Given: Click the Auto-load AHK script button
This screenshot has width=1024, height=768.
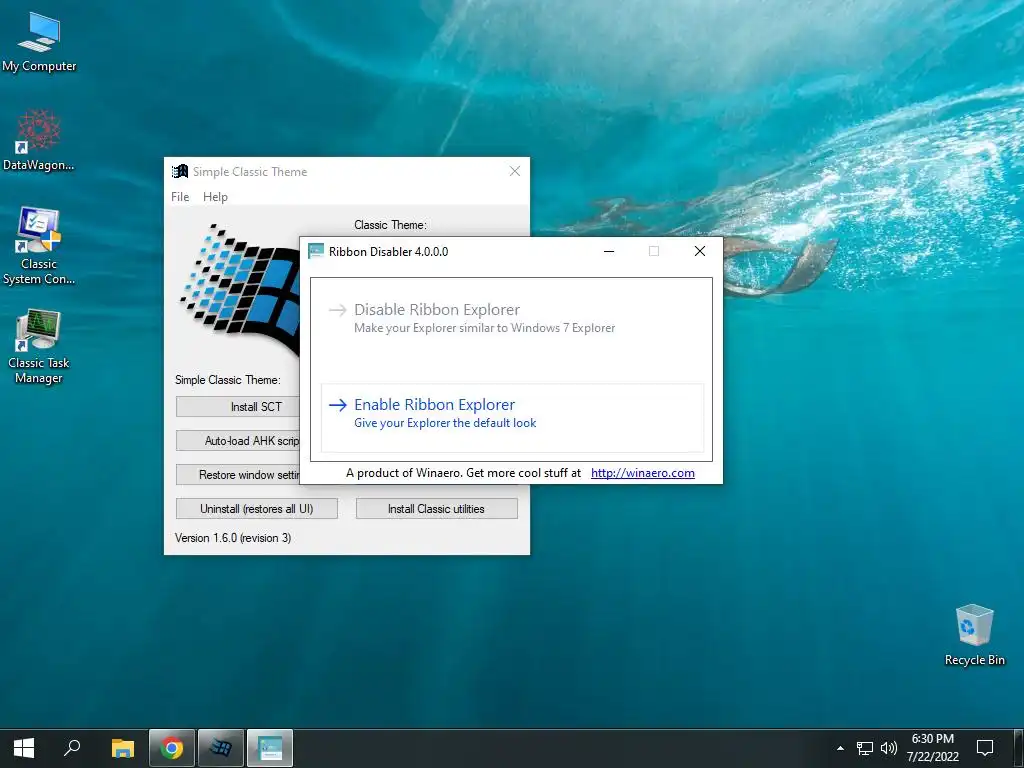Looking at the screenshot, I should click(238, 441).
